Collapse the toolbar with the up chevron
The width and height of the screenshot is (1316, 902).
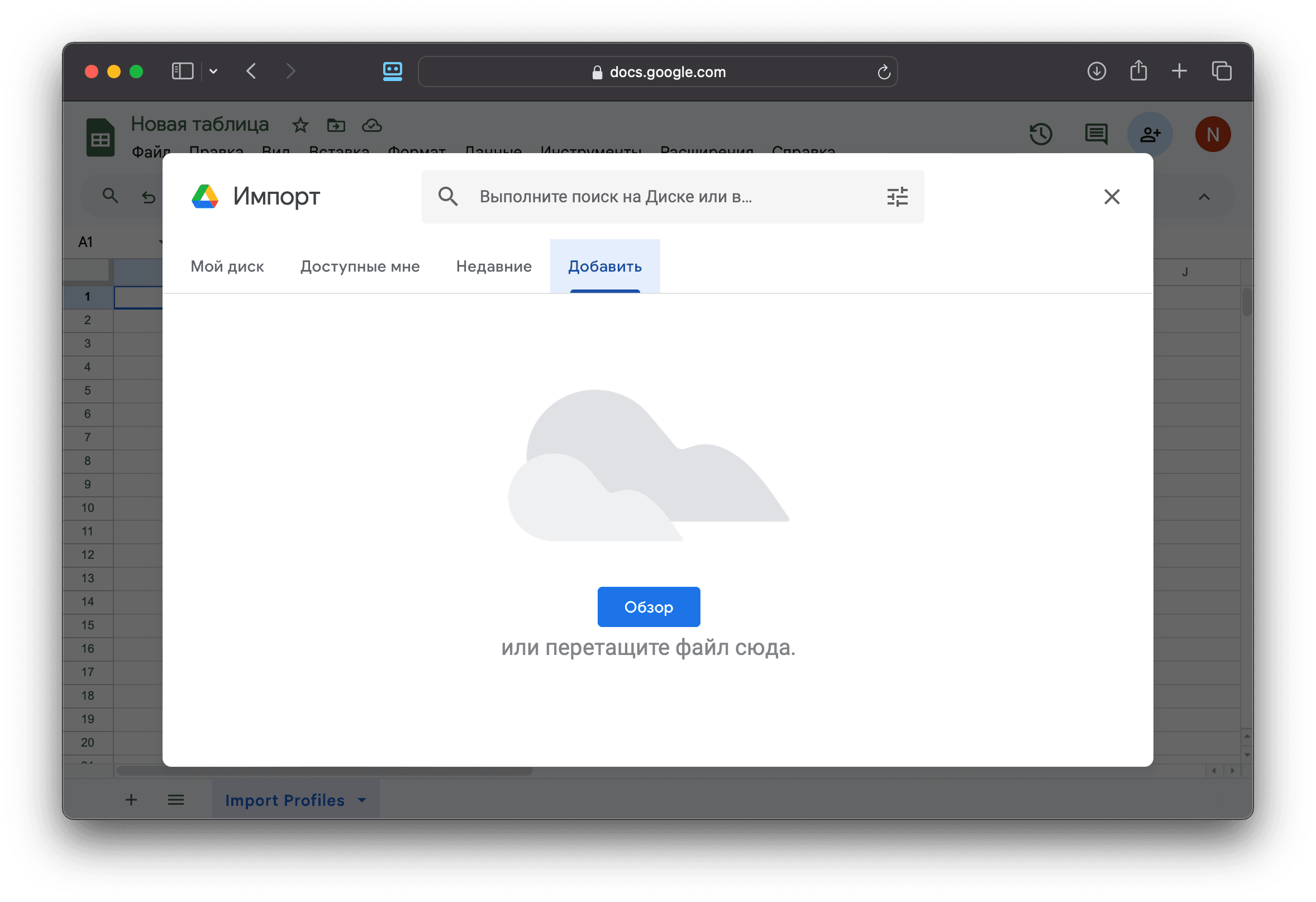point(1204,197)
